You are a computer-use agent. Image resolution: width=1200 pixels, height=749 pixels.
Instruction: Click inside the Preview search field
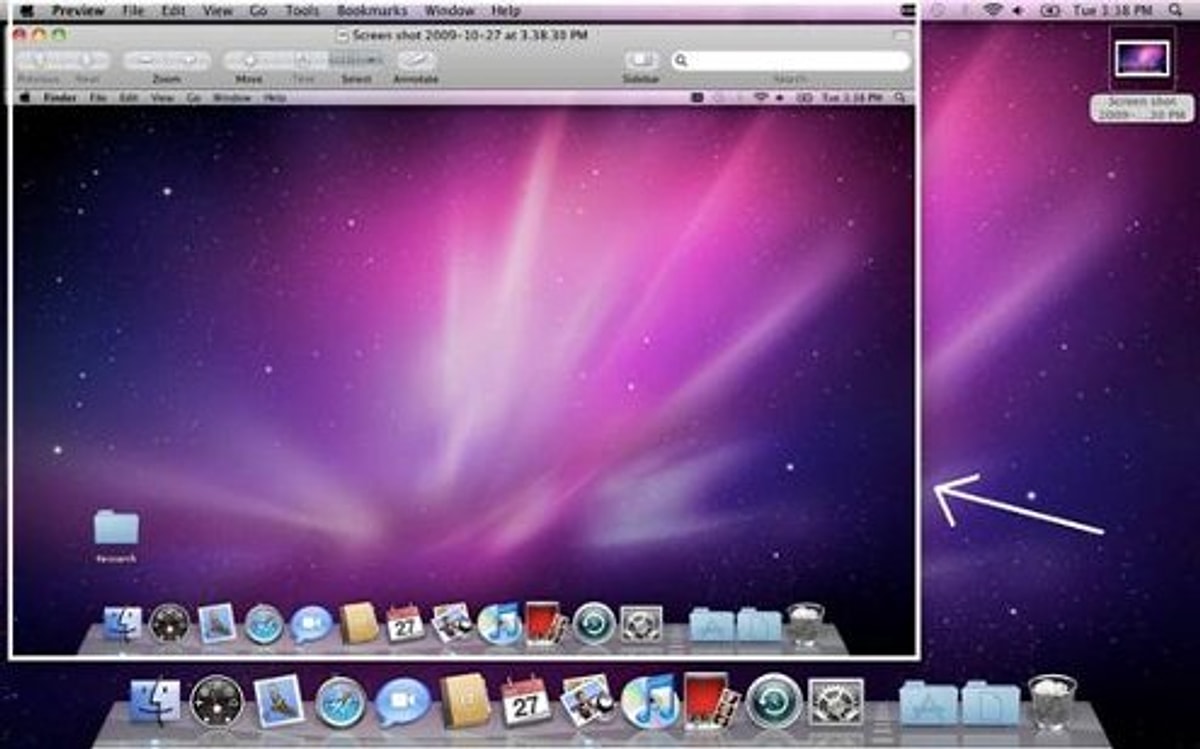(795, 61)
